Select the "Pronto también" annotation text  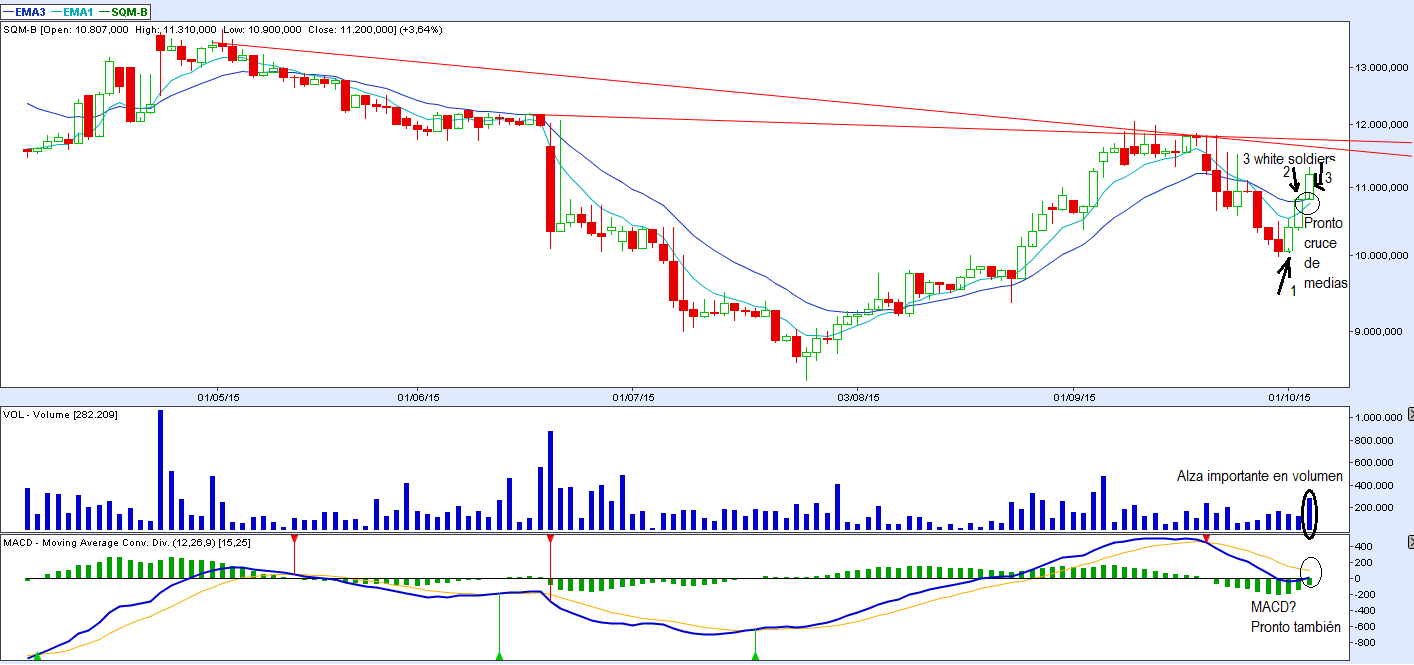1294,627
